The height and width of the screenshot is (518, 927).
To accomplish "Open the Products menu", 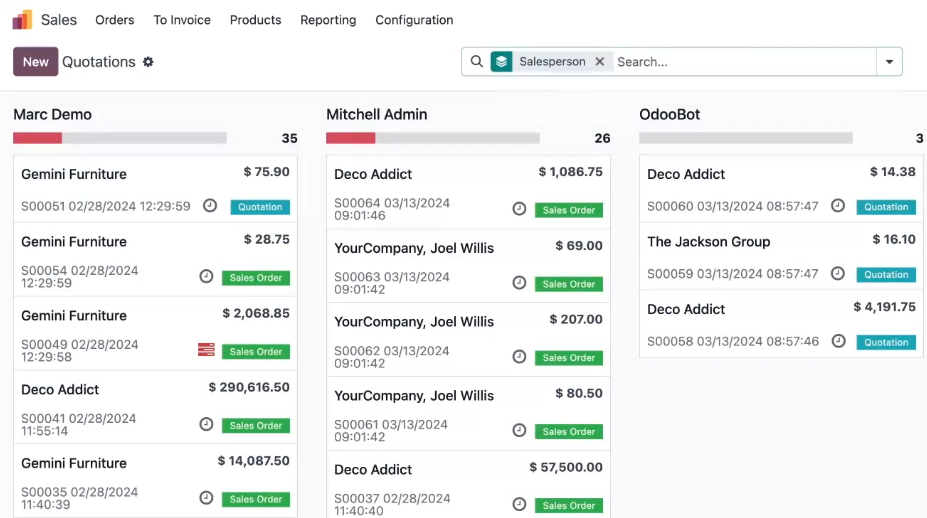I will [x=255, y=20].
